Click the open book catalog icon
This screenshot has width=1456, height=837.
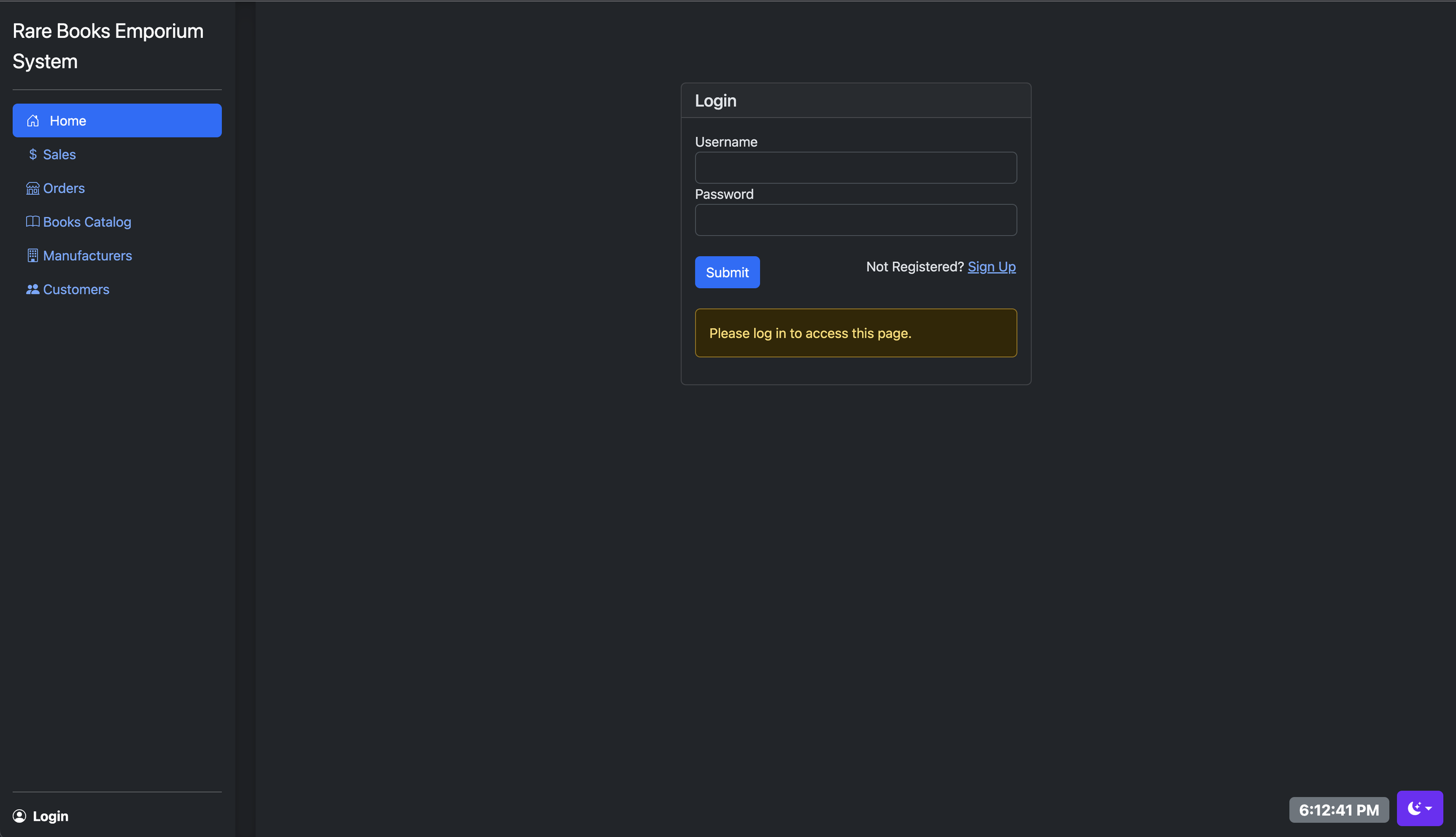pyautogui.click(x=33, y=222)
